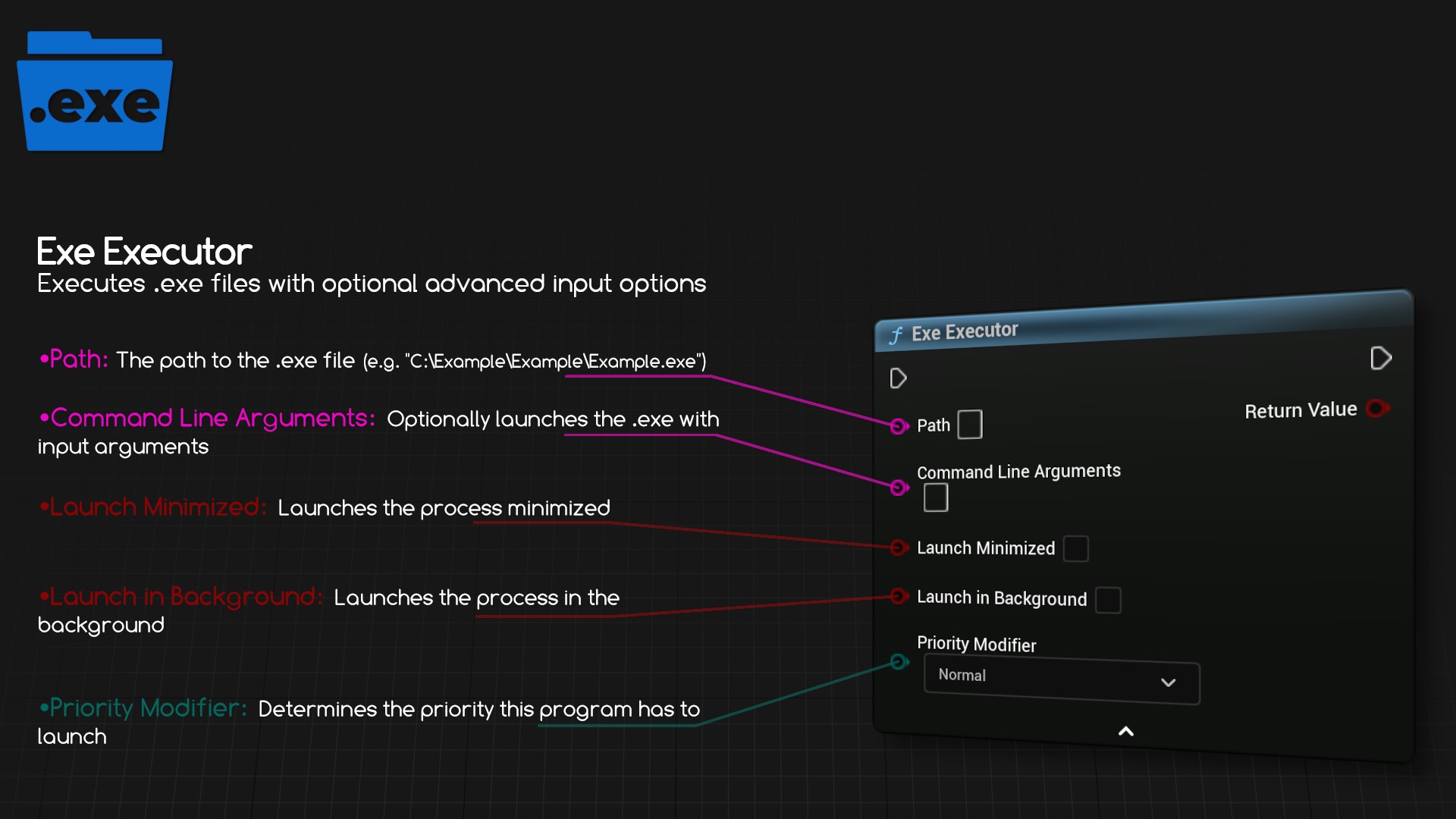The height and width of the screenshot is (819, 1456).
Task: Click the Path text input box
Action: pos(969,425)
